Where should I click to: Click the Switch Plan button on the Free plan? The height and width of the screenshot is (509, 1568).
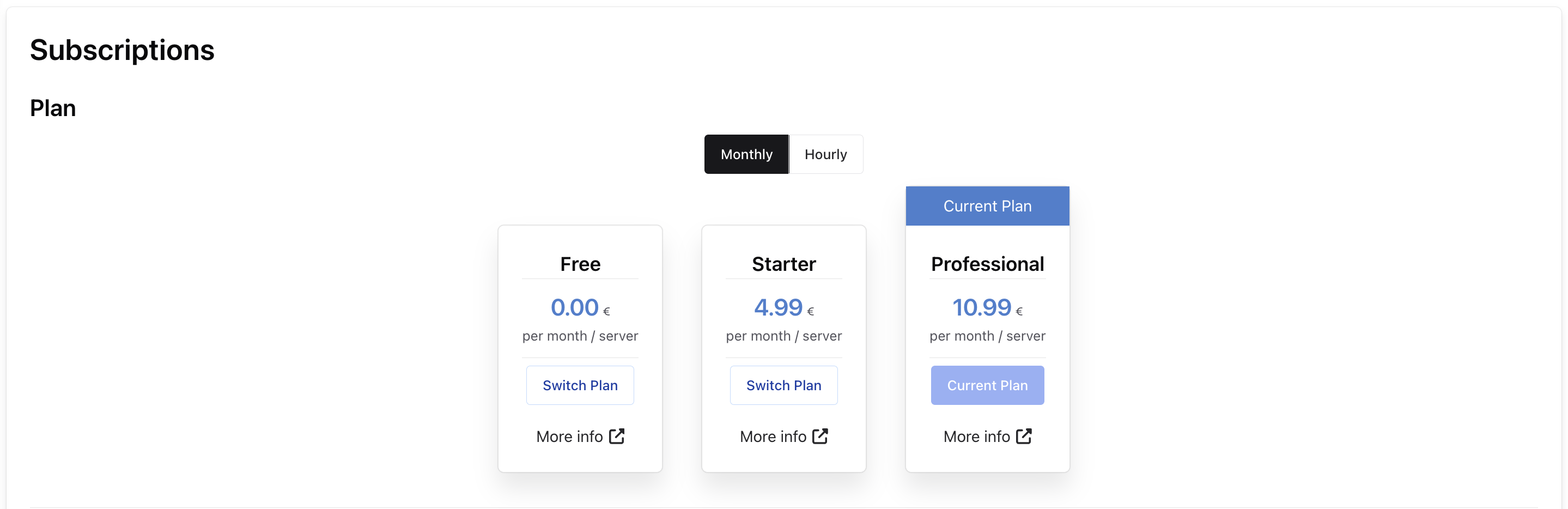[580, 385]
